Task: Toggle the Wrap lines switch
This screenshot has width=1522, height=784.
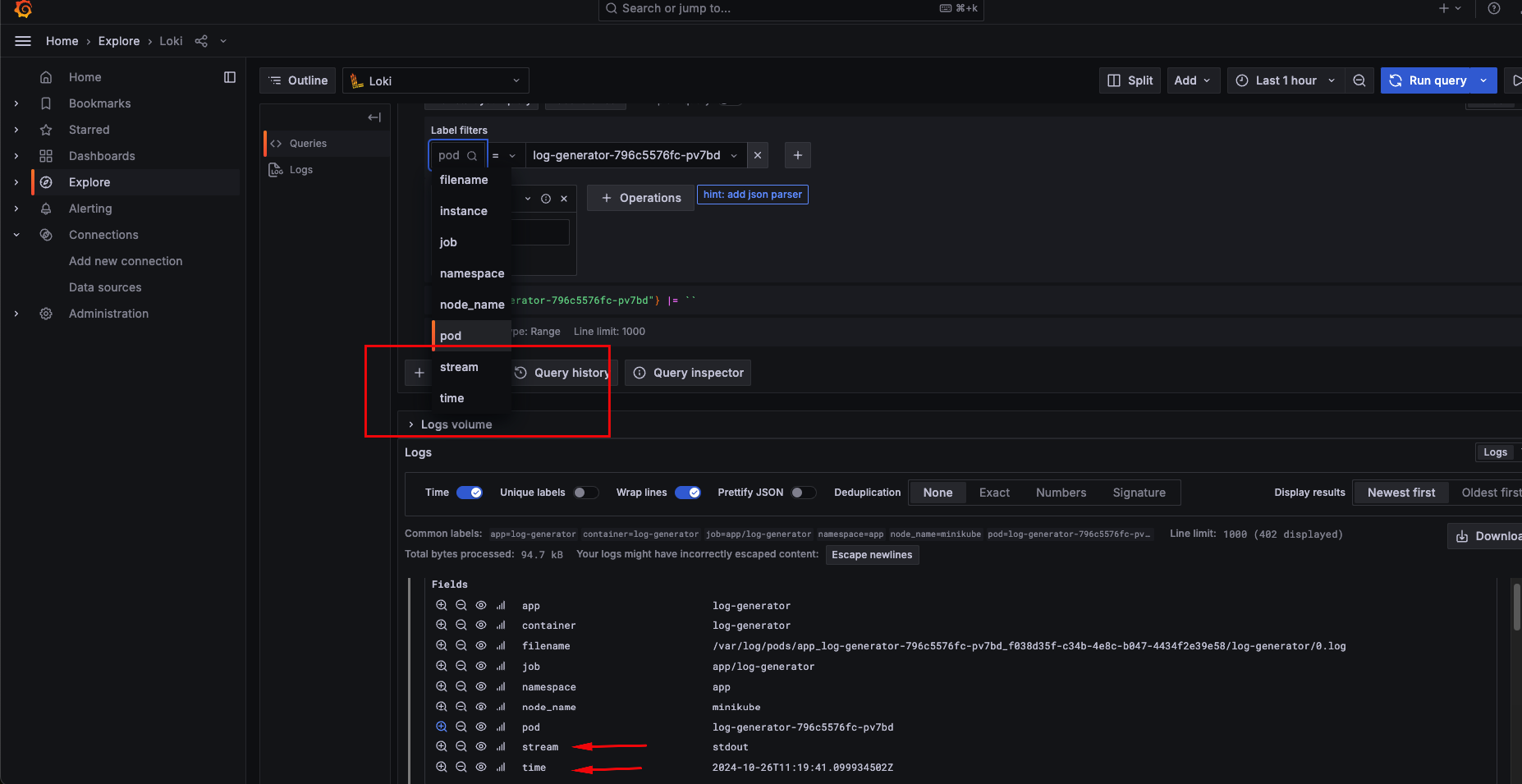Action: click(x=688, y=493)
